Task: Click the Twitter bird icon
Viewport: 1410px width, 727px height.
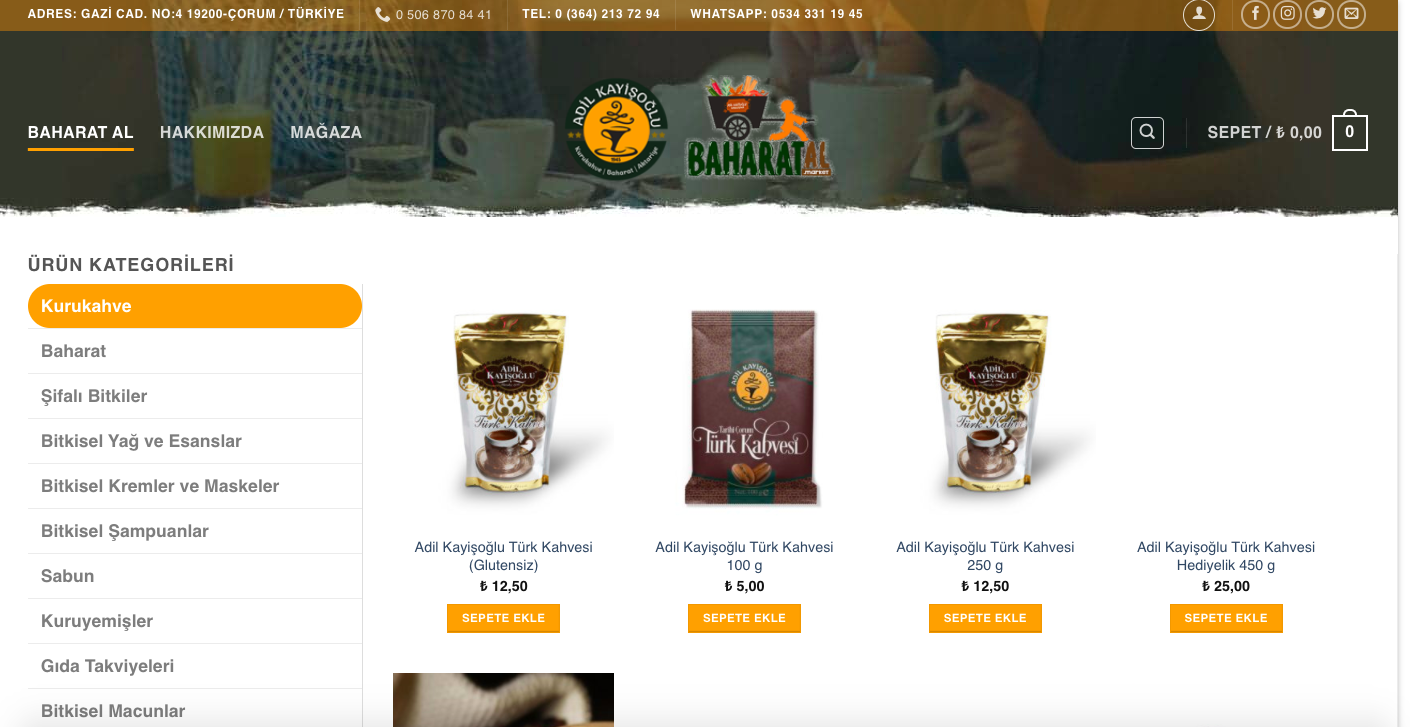Action: click(1319, 14)
